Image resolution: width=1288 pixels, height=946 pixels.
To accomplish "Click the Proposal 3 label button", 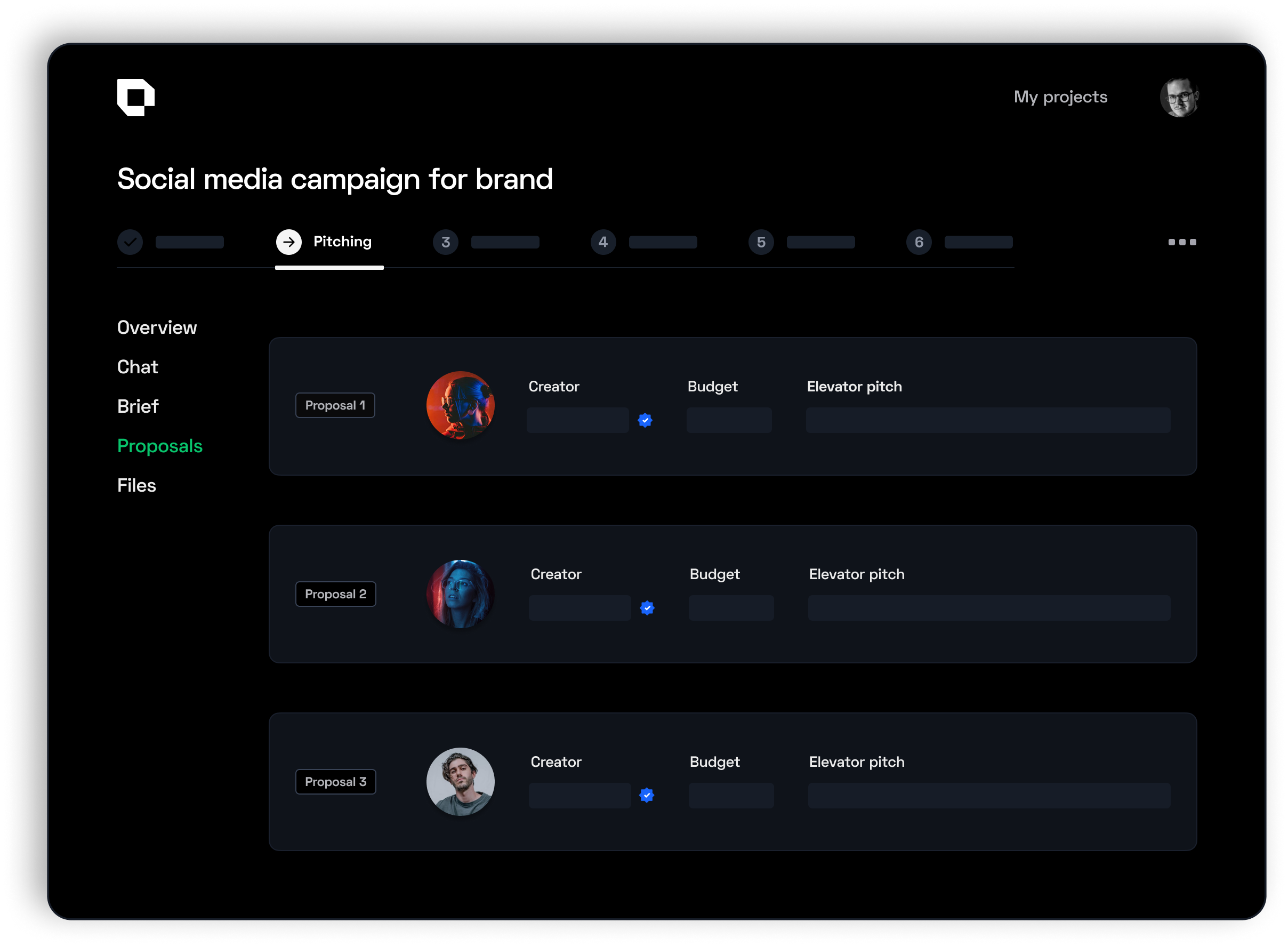I will 335,782.
